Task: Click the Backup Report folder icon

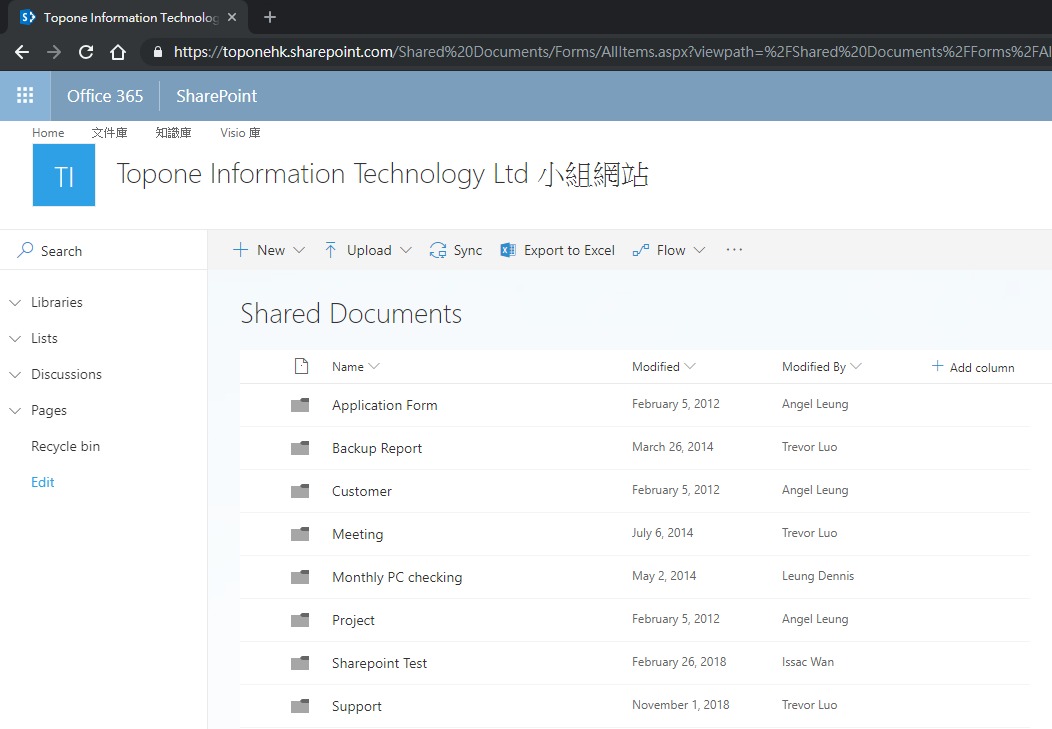Action: [300, 448]
